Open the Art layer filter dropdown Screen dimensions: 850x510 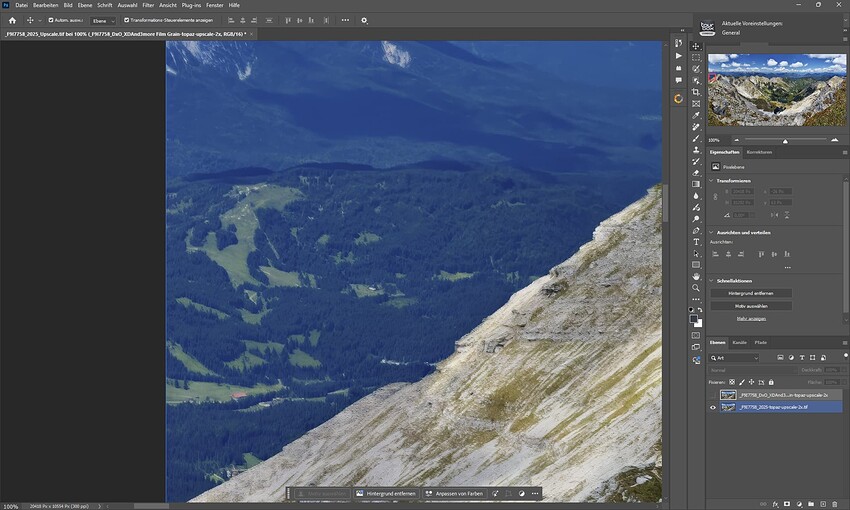click(x=735, y=358)
